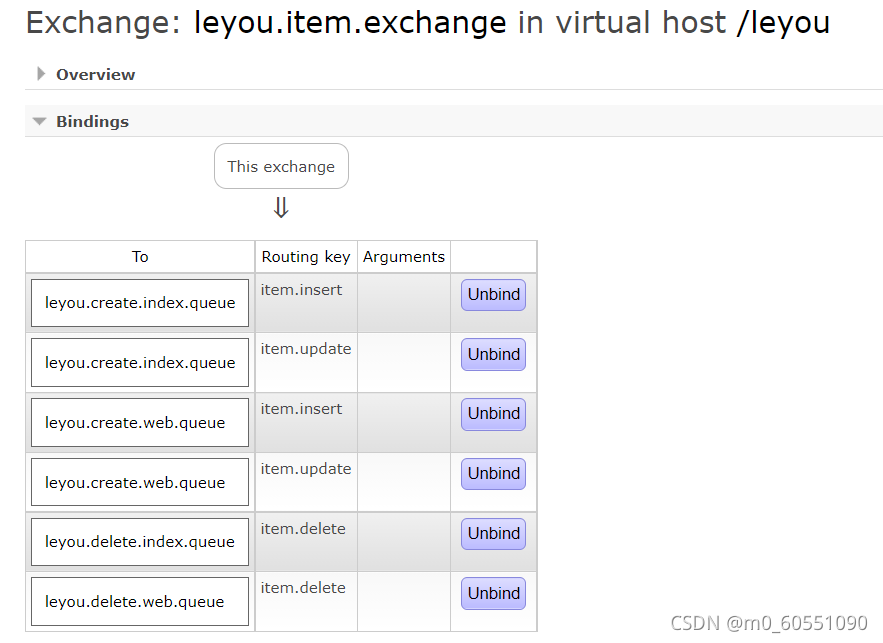
Task: Click the To column header
Action: [140, 257]
